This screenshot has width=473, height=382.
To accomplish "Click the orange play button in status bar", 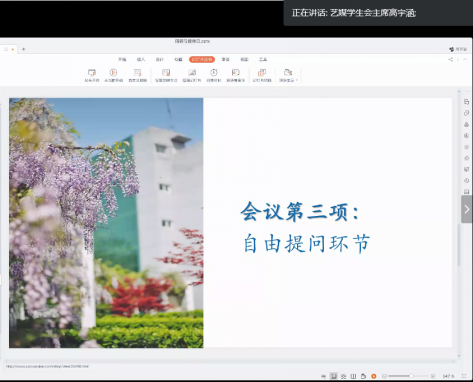I will pyautogui.click(x=374, y=376).
